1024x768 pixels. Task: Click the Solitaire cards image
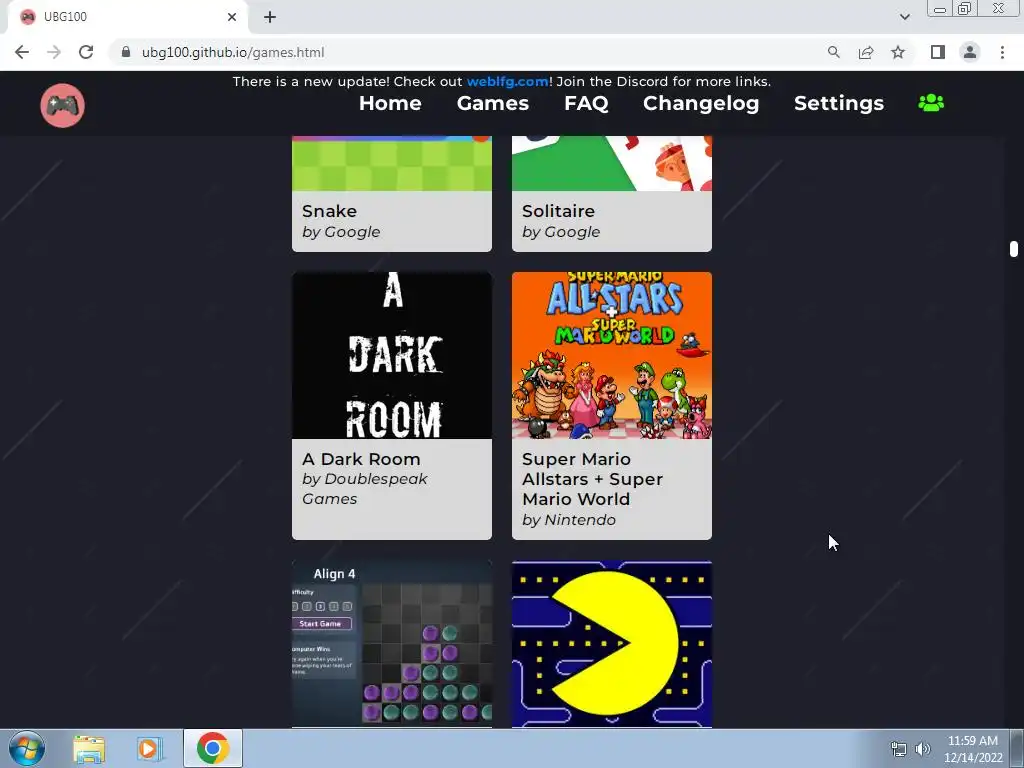(612, 163)
